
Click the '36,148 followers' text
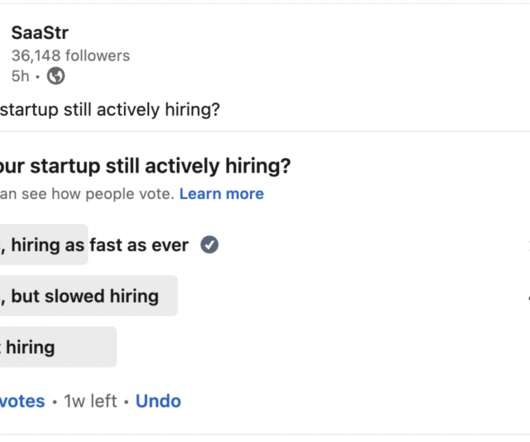tap(71, 55)
